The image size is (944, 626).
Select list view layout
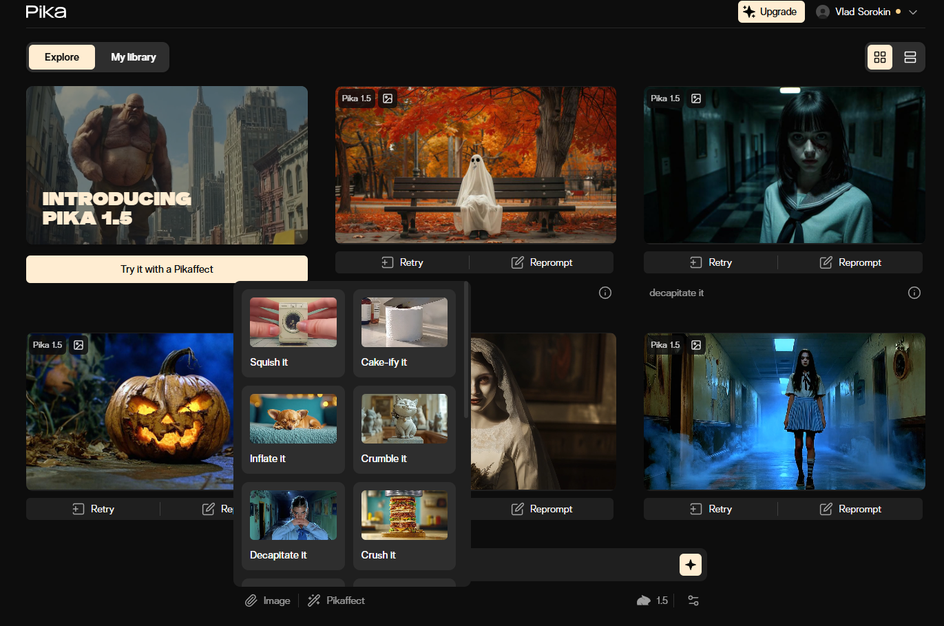click(x=910, y=57)
